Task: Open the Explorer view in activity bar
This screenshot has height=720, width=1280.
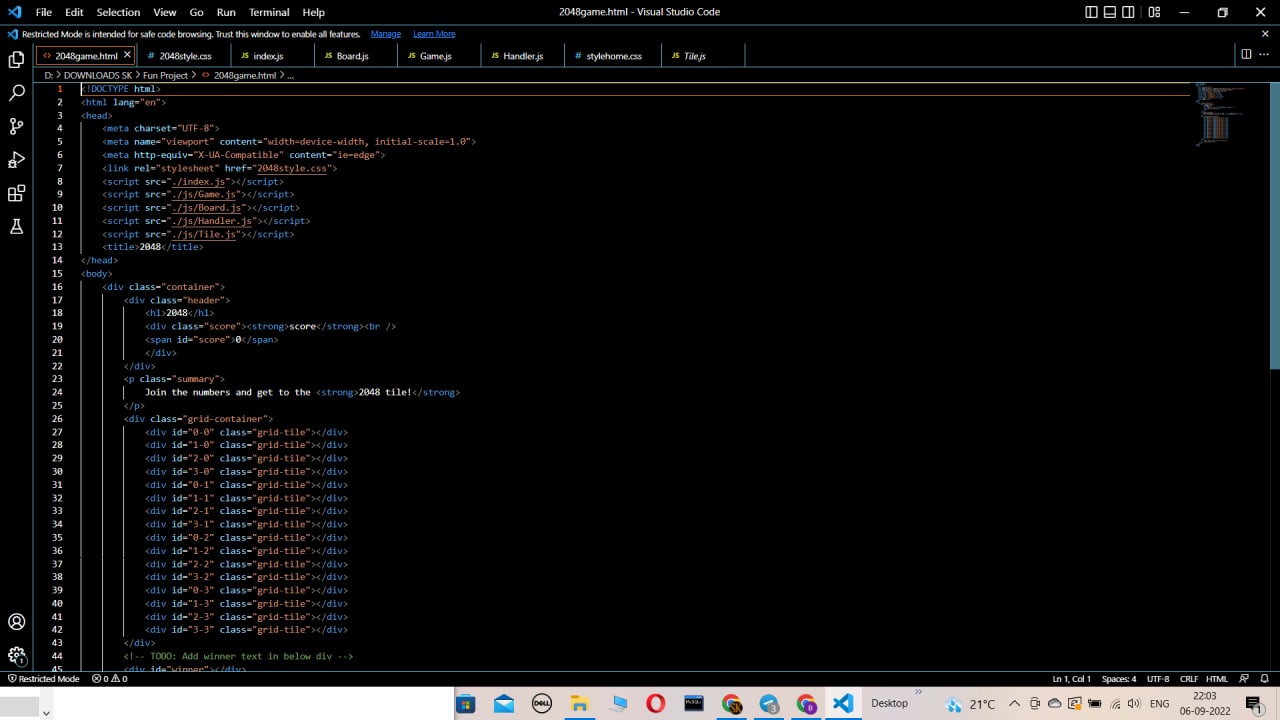Action: click(x=16, y=60)
